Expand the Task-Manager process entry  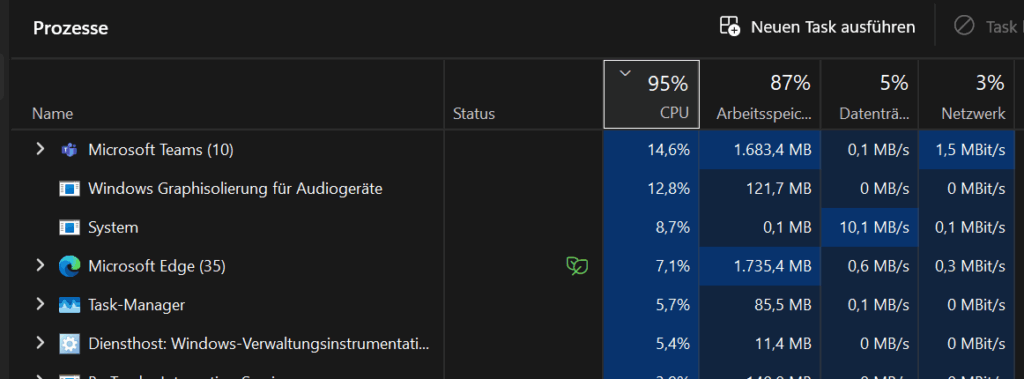tap(40, 304)
